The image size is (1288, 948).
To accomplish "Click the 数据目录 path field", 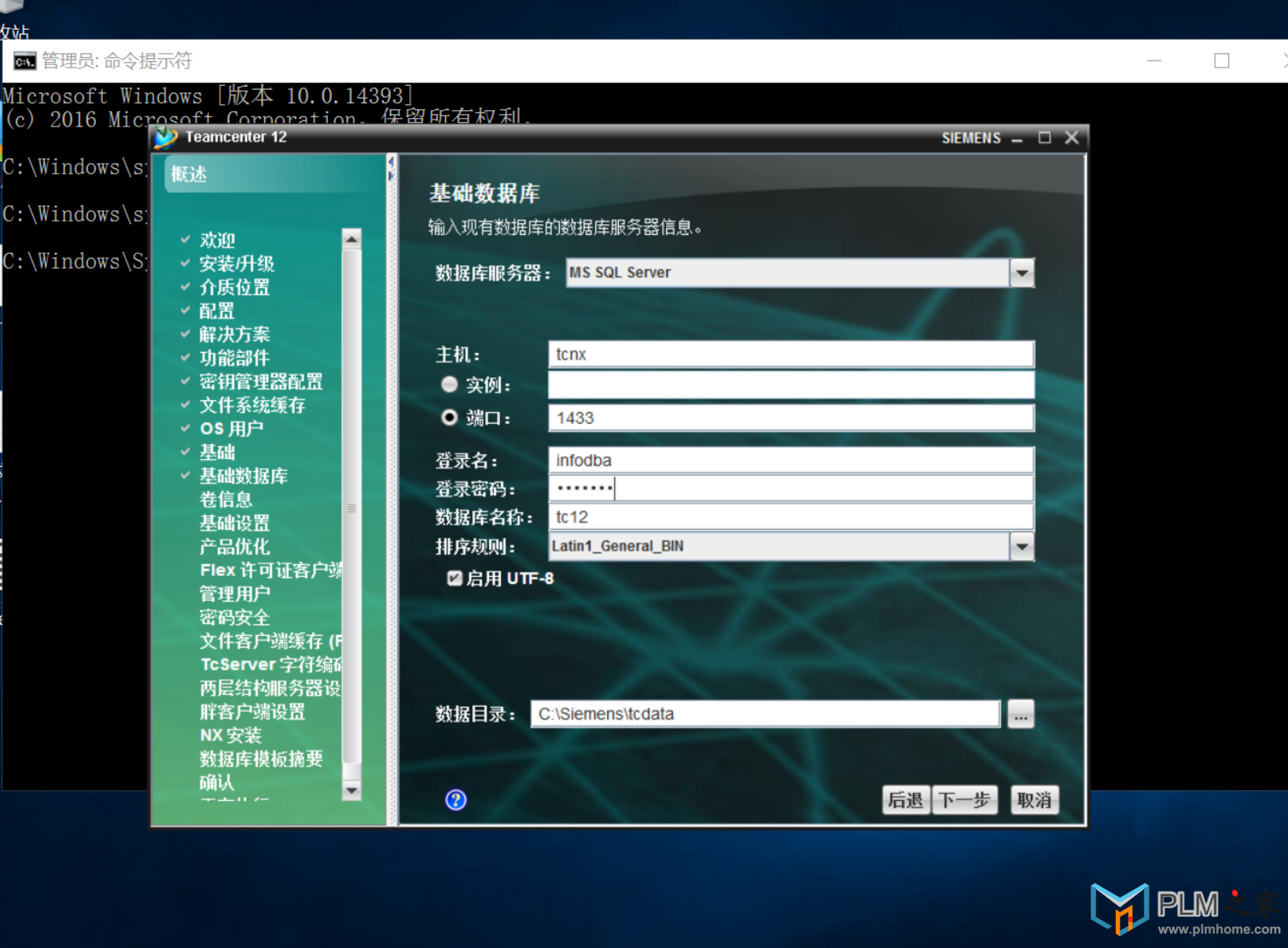I will (765, 714).
